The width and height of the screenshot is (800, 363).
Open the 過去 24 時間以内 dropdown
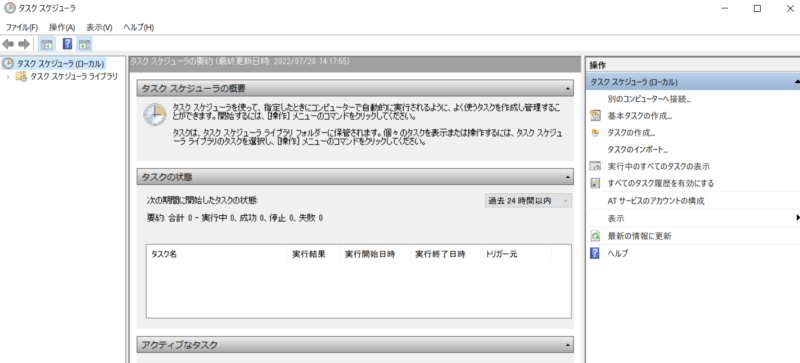[x=528, y=201]
